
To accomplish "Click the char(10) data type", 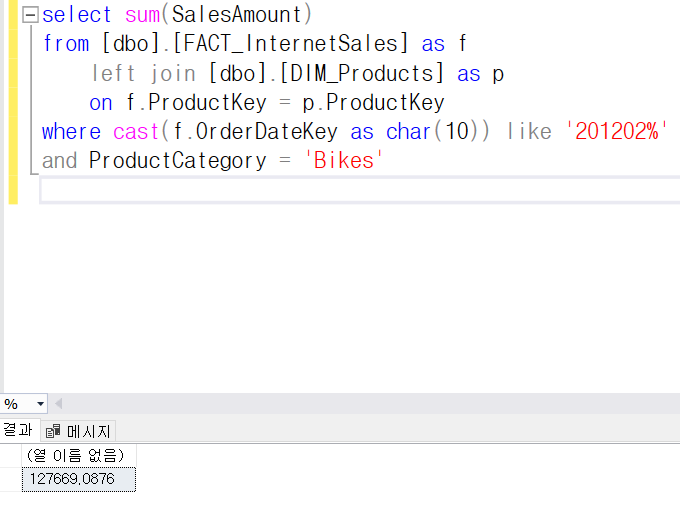I will [x=433, y=131].
